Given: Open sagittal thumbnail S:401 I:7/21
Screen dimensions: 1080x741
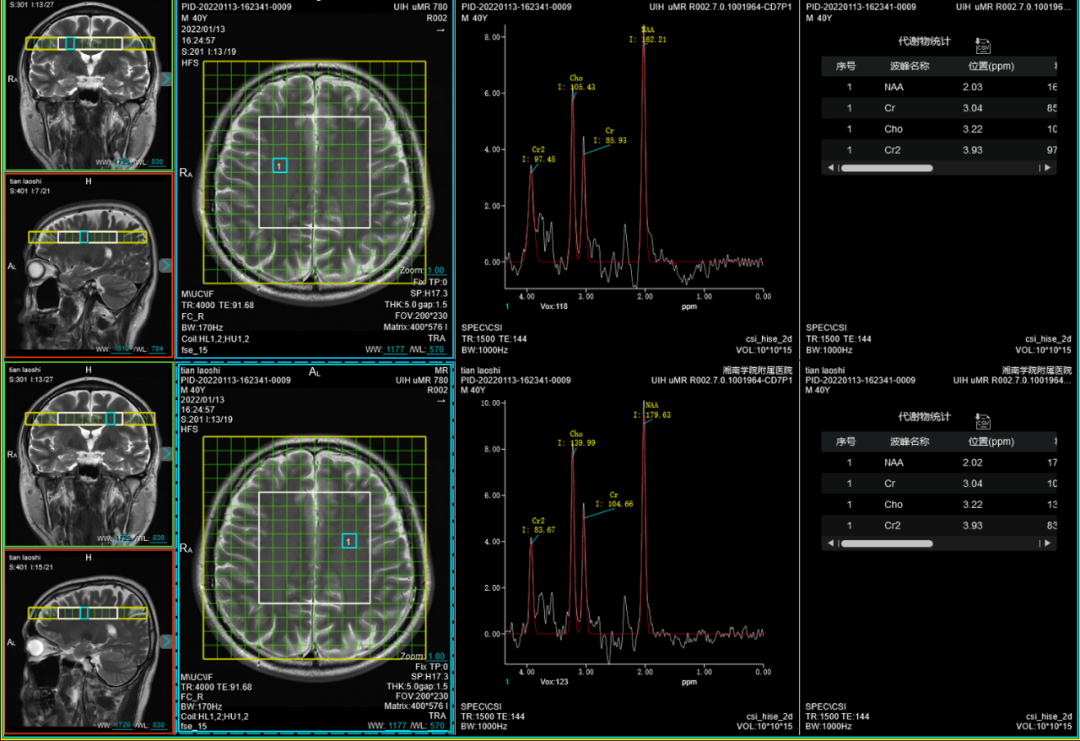Looking at the screenshot, I should click(89, 265).
